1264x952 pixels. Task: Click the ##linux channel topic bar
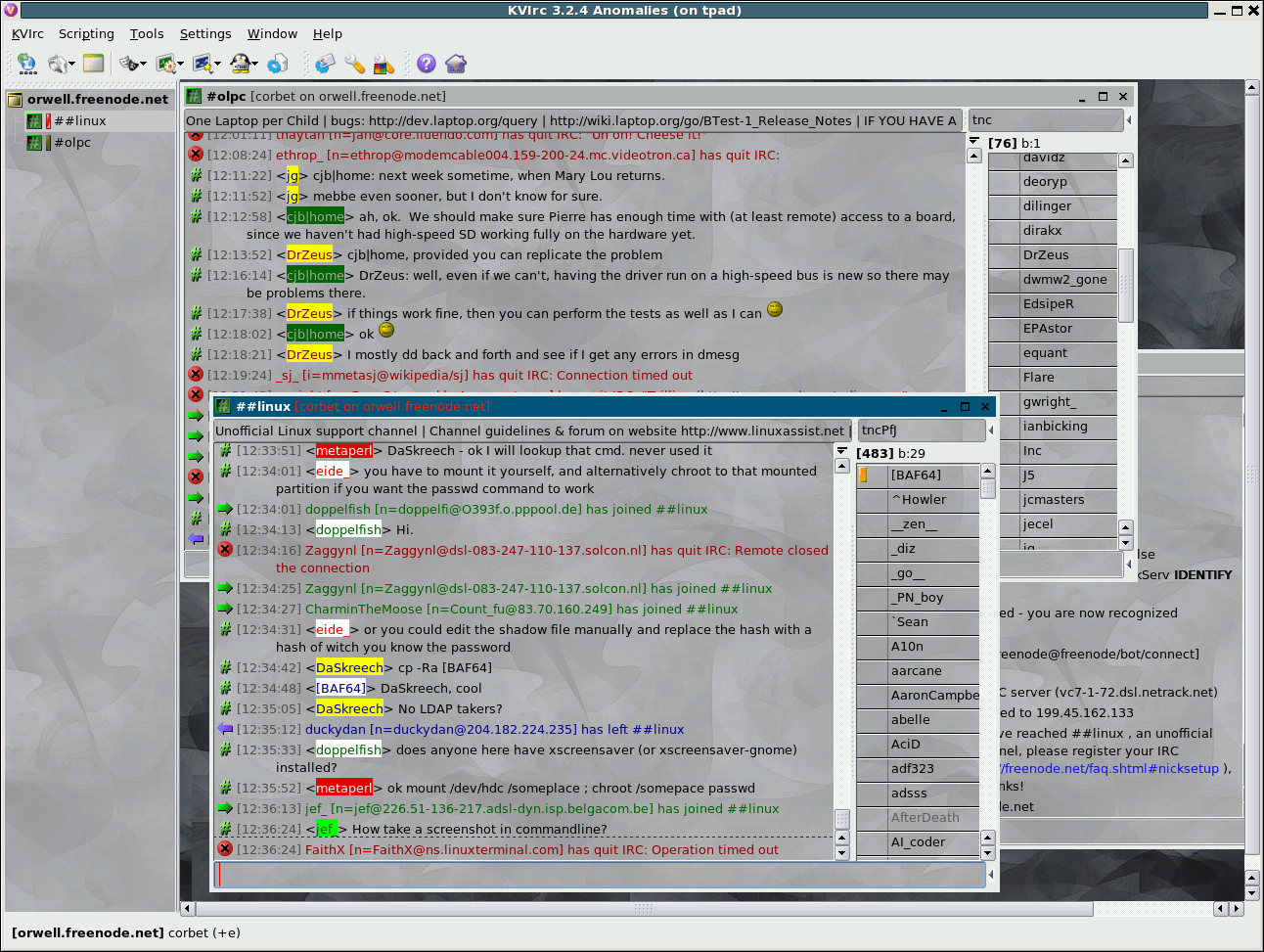(x=531, y=431)
